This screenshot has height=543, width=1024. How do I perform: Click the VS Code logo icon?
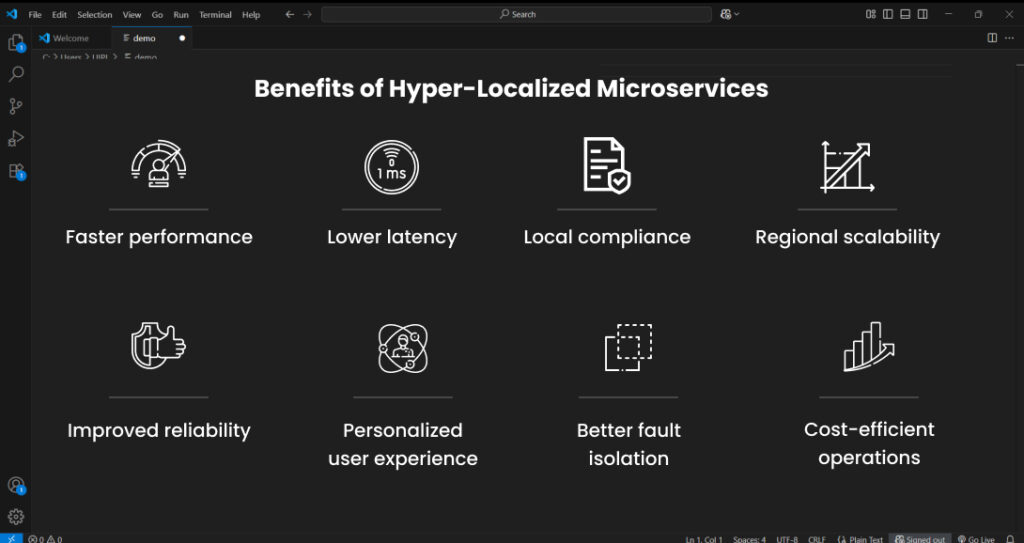tap(12, 14)
